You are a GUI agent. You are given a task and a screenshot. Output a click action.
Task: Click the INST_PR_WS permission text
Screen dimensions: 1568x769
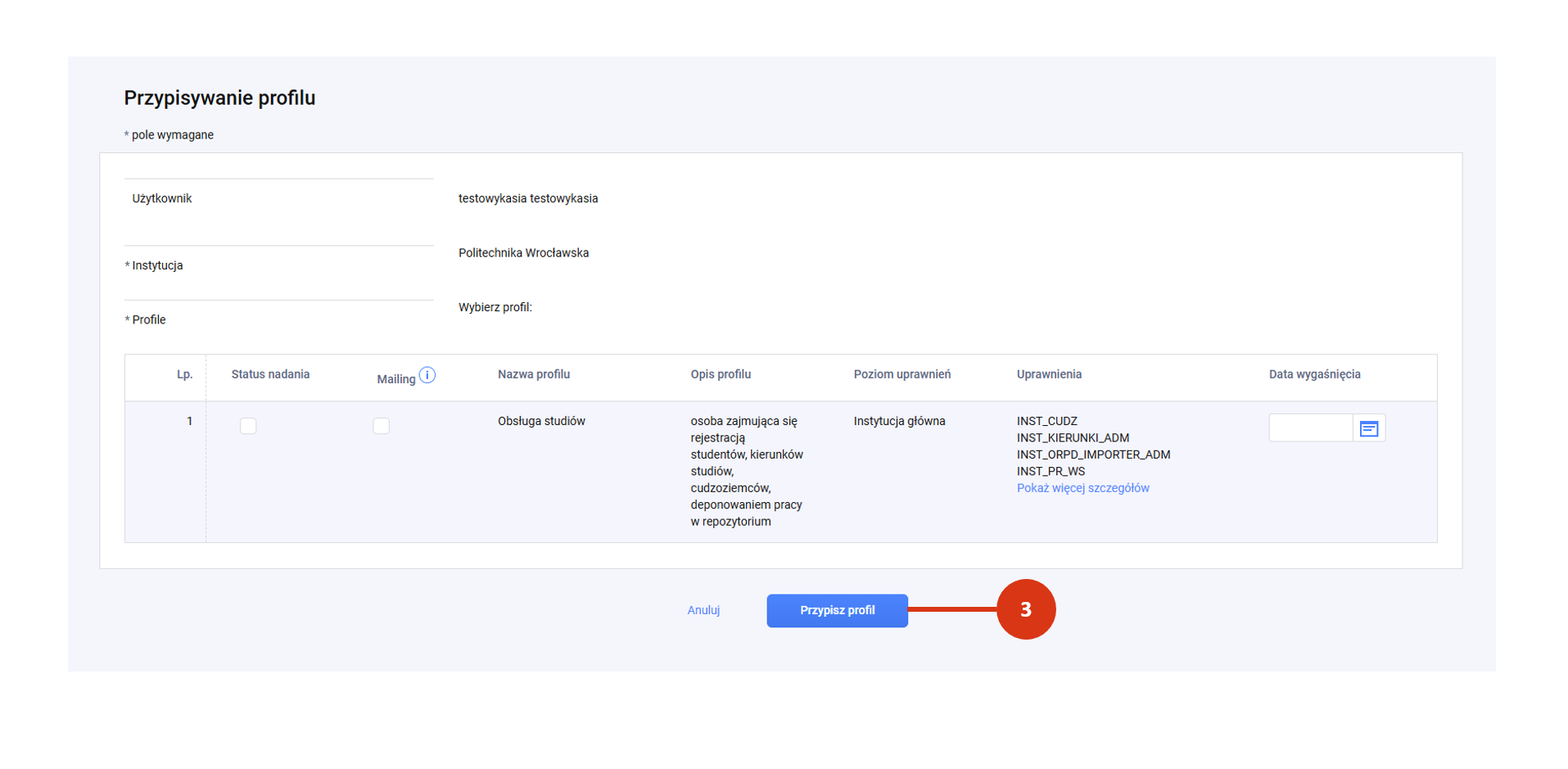1051,472
